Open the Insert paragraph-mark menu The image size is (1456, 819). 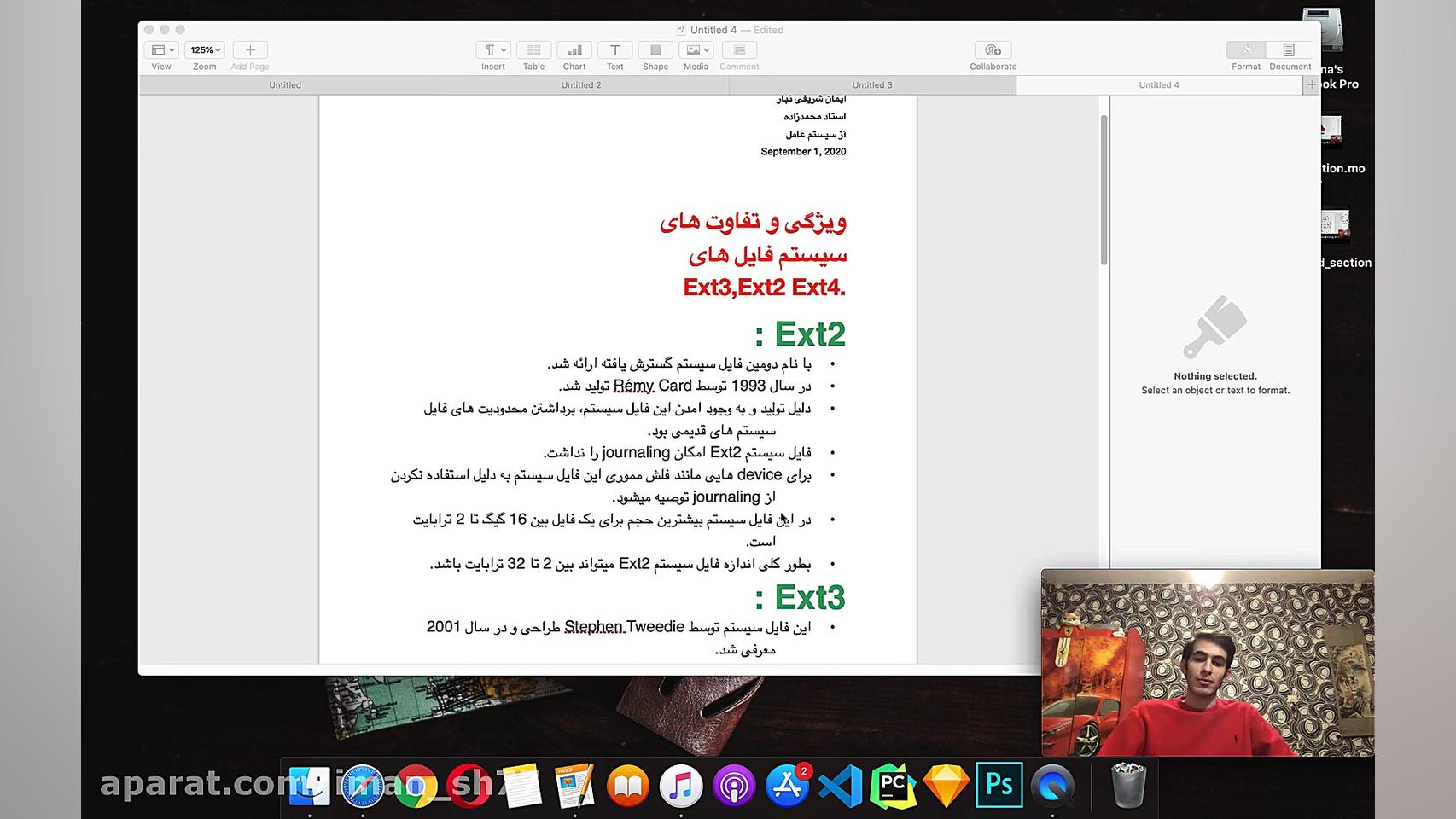point(493,50)
